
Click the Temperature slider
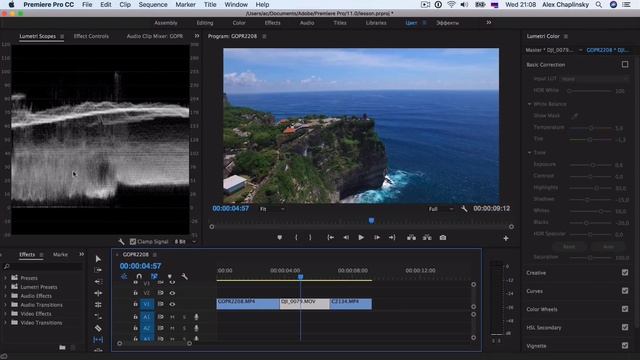(590, 128)
